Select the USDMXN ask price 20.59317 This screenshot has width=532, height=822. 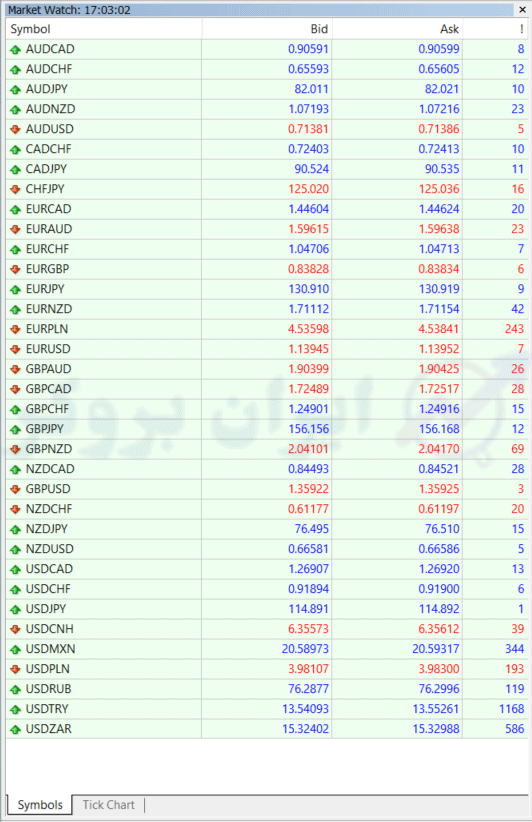(436, 649)
